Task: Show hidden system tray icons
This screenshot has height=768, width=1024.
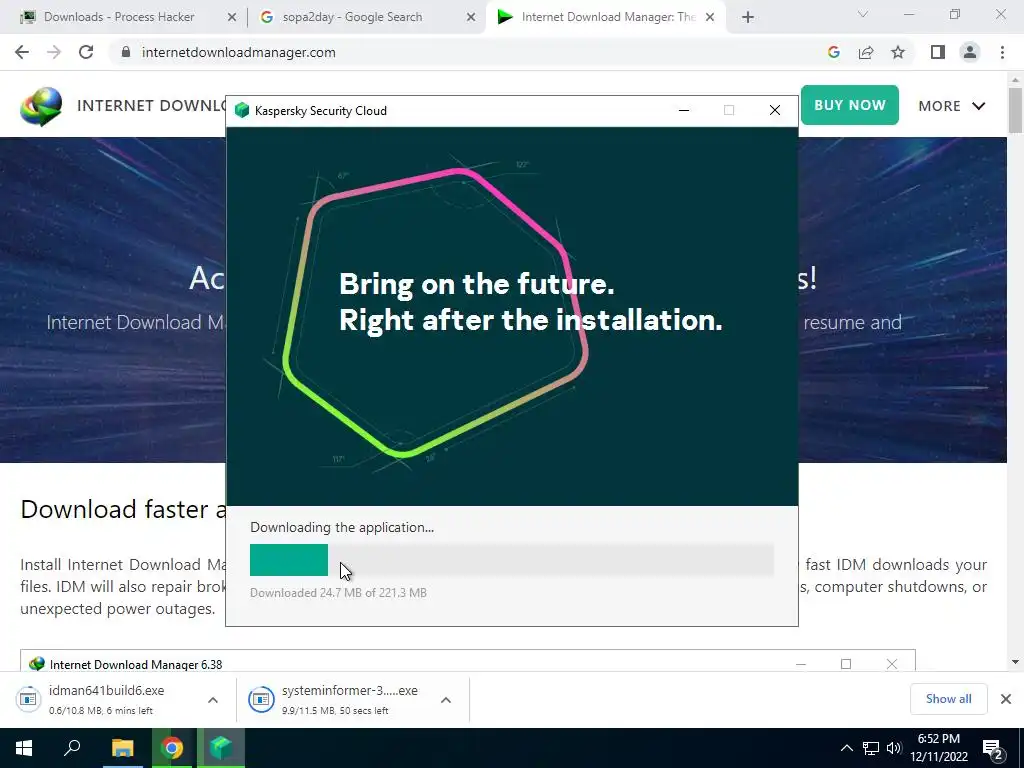Action: 846,748
